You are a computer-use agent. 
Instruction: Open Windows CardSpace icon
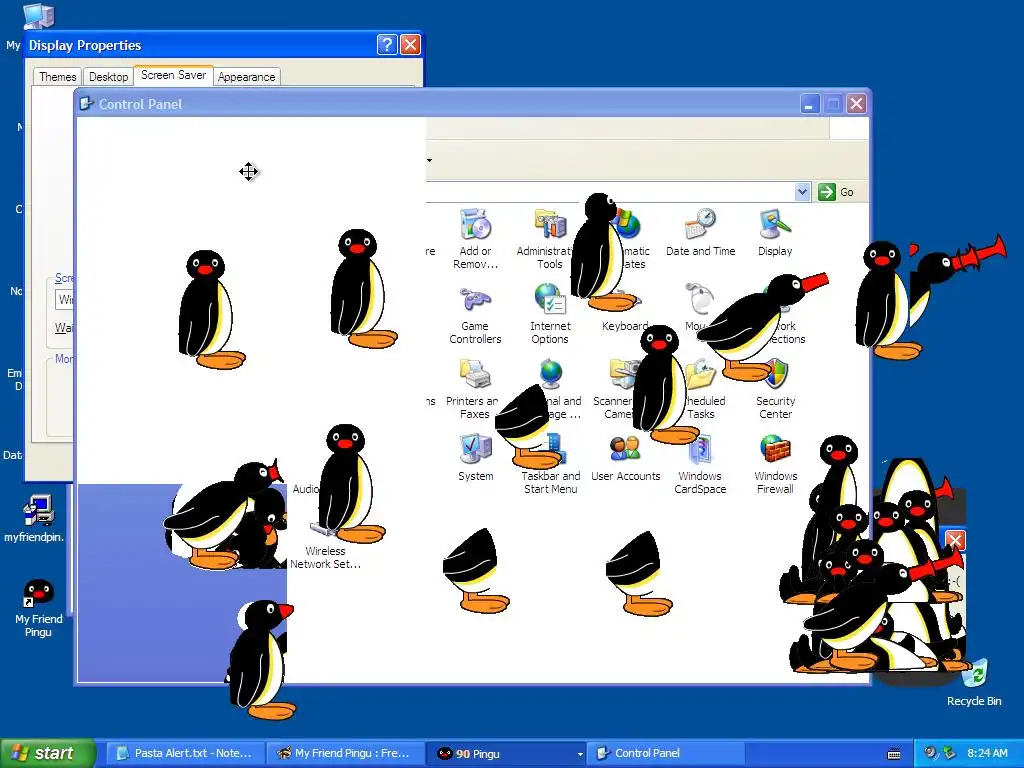700,451
